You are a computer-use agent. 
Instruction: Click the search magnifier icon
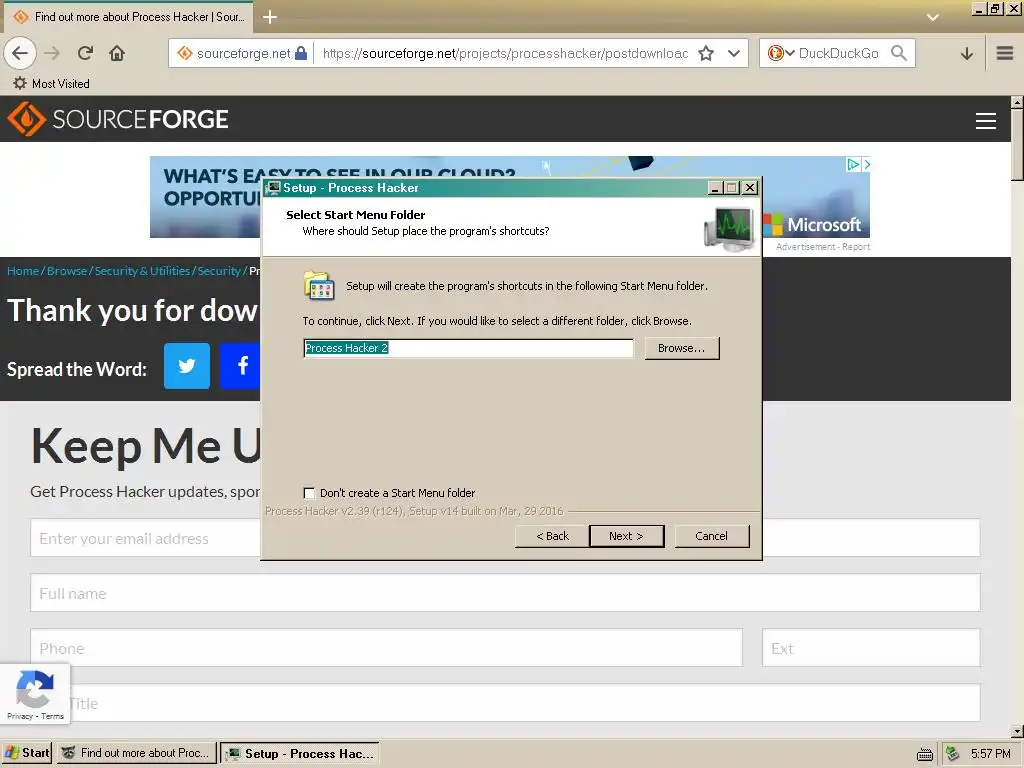pos(899,53)
